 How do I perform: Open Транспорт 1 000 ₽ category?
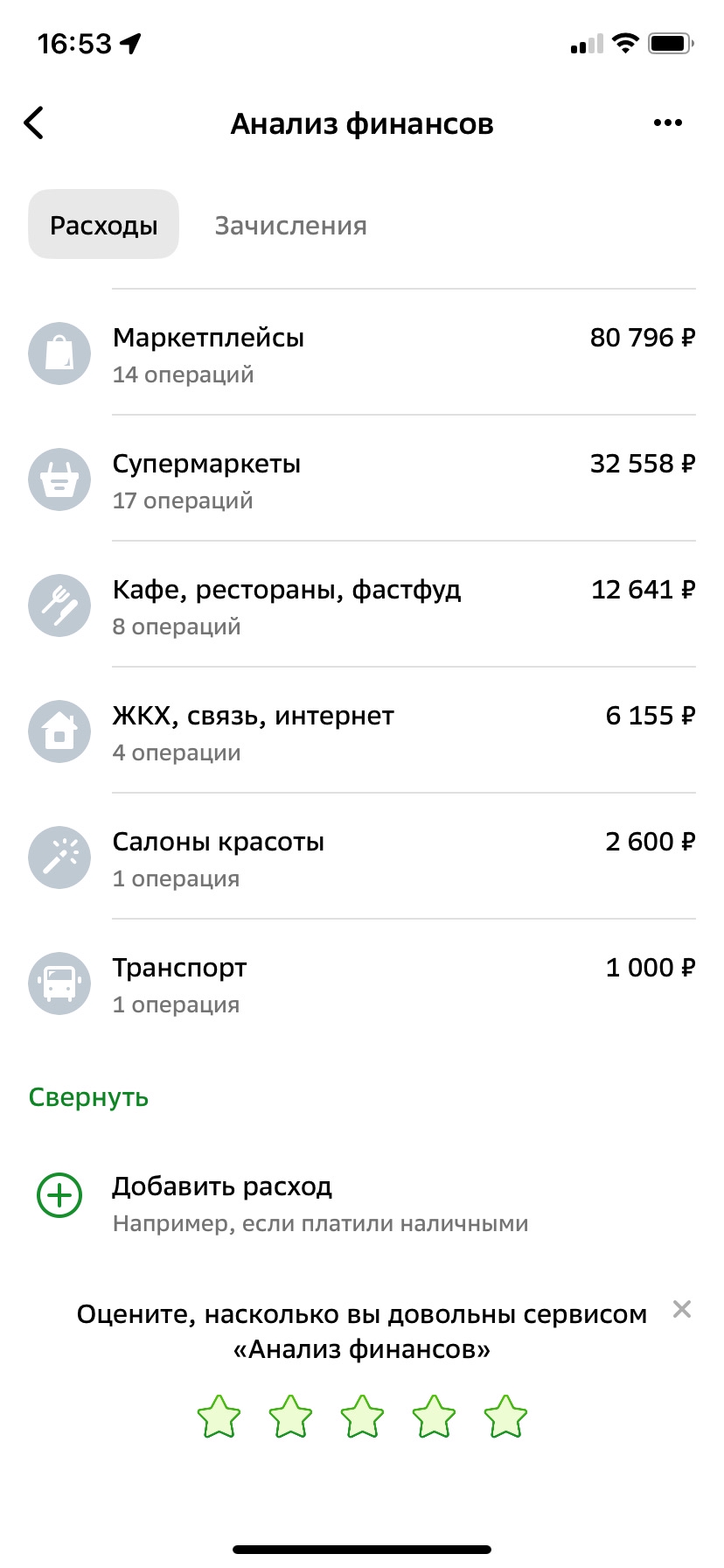click(402, 983)
